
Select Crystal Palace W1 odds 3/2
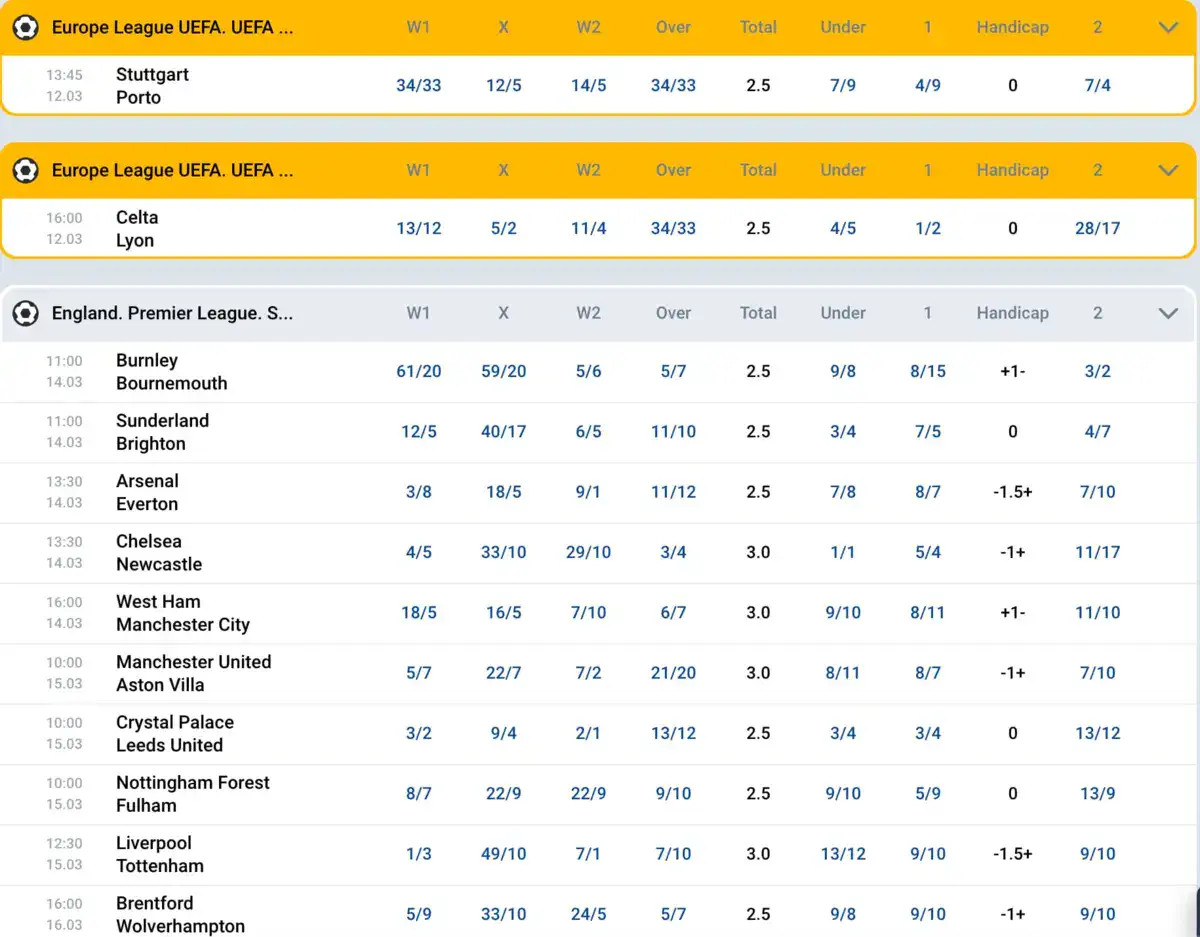pos(418,732)
